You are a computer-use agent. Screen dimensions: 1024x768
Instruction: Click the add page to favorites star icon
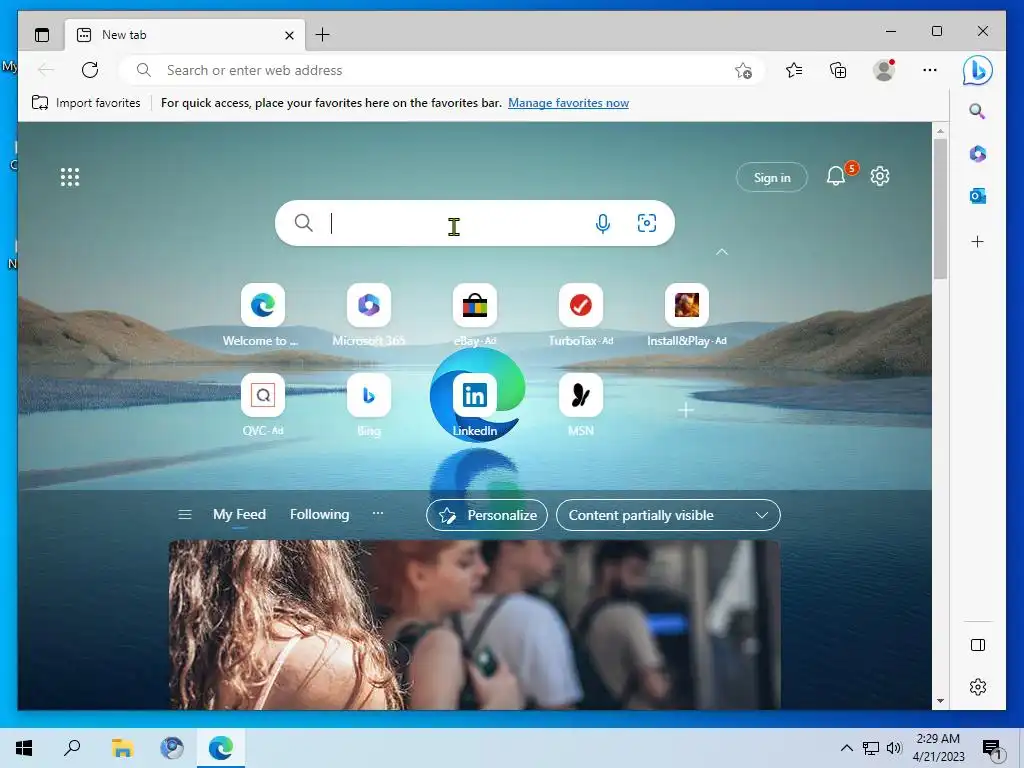click(x=743, y=71)
